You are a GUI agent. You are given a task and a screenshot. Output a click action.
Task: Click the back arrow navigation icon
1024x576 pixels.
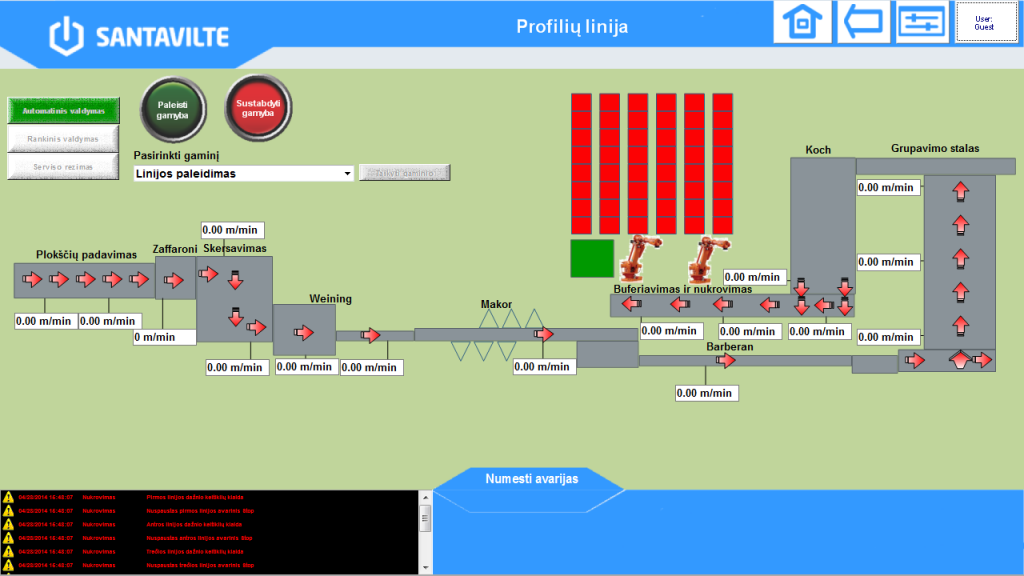click(x=862, y=22)
